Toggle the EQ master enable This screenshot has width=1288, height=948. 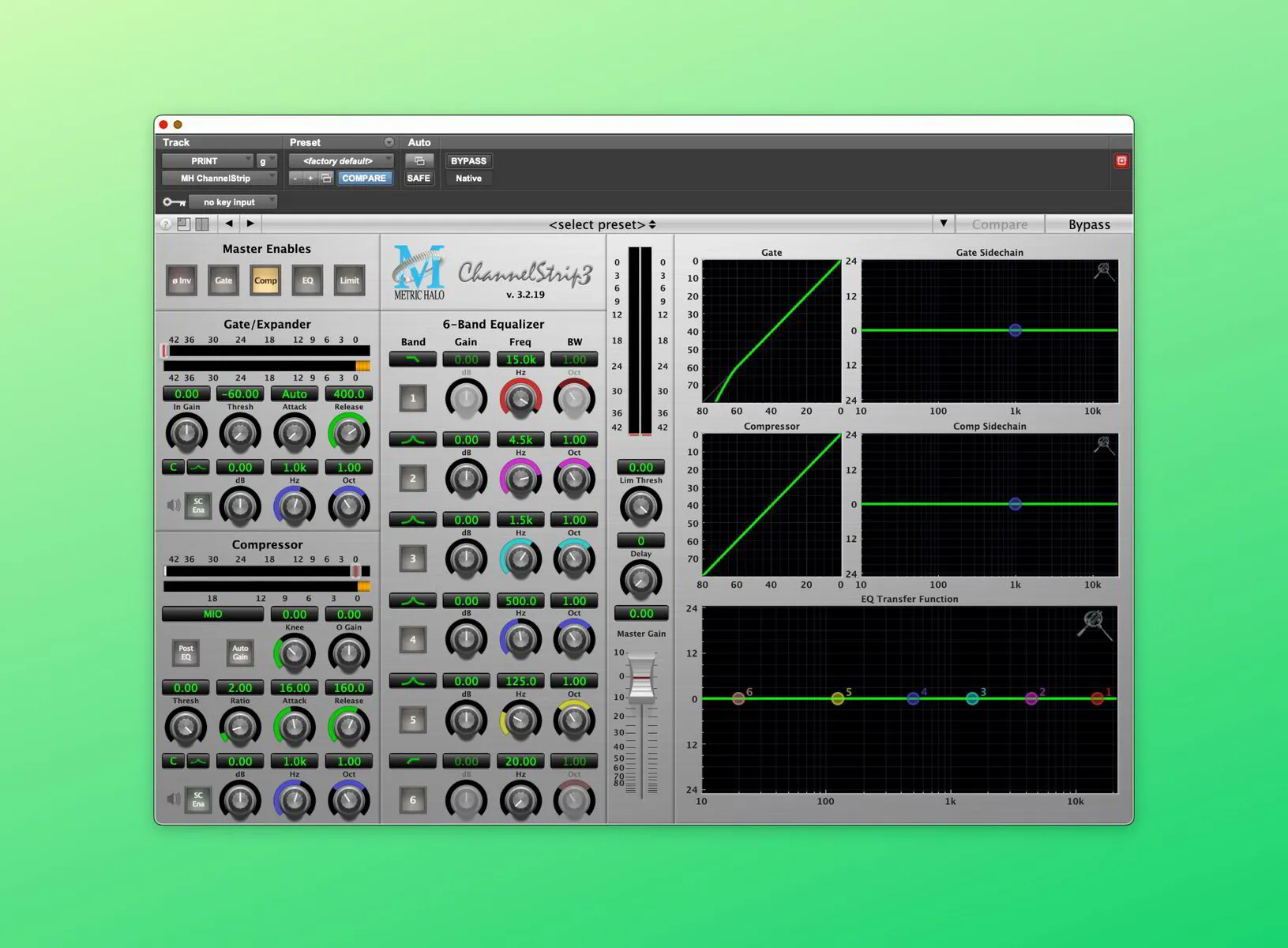click(x=307, y=280)
